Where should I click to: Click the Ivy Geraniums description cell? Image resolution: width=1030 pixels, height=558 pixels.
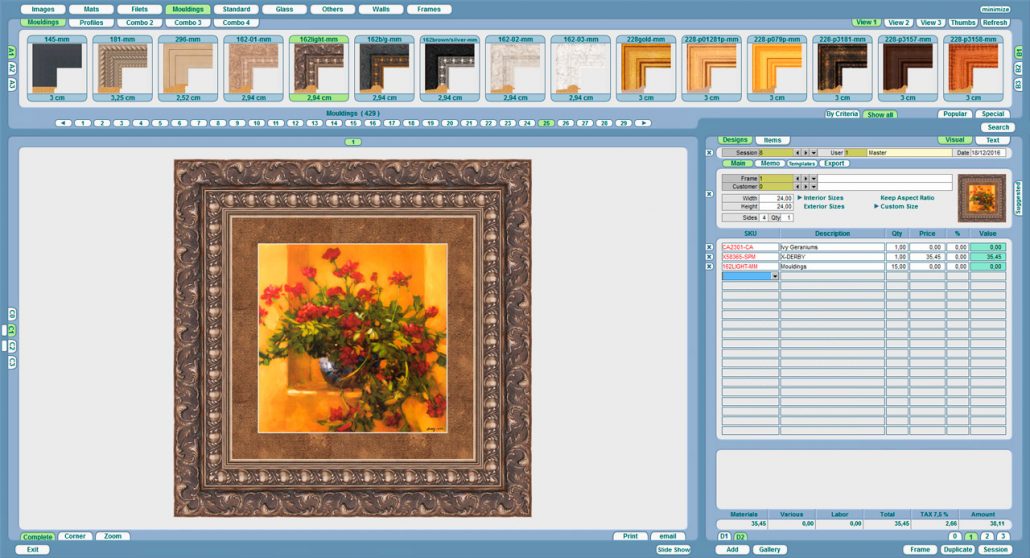pyautogui.click(x=832, y=247)
